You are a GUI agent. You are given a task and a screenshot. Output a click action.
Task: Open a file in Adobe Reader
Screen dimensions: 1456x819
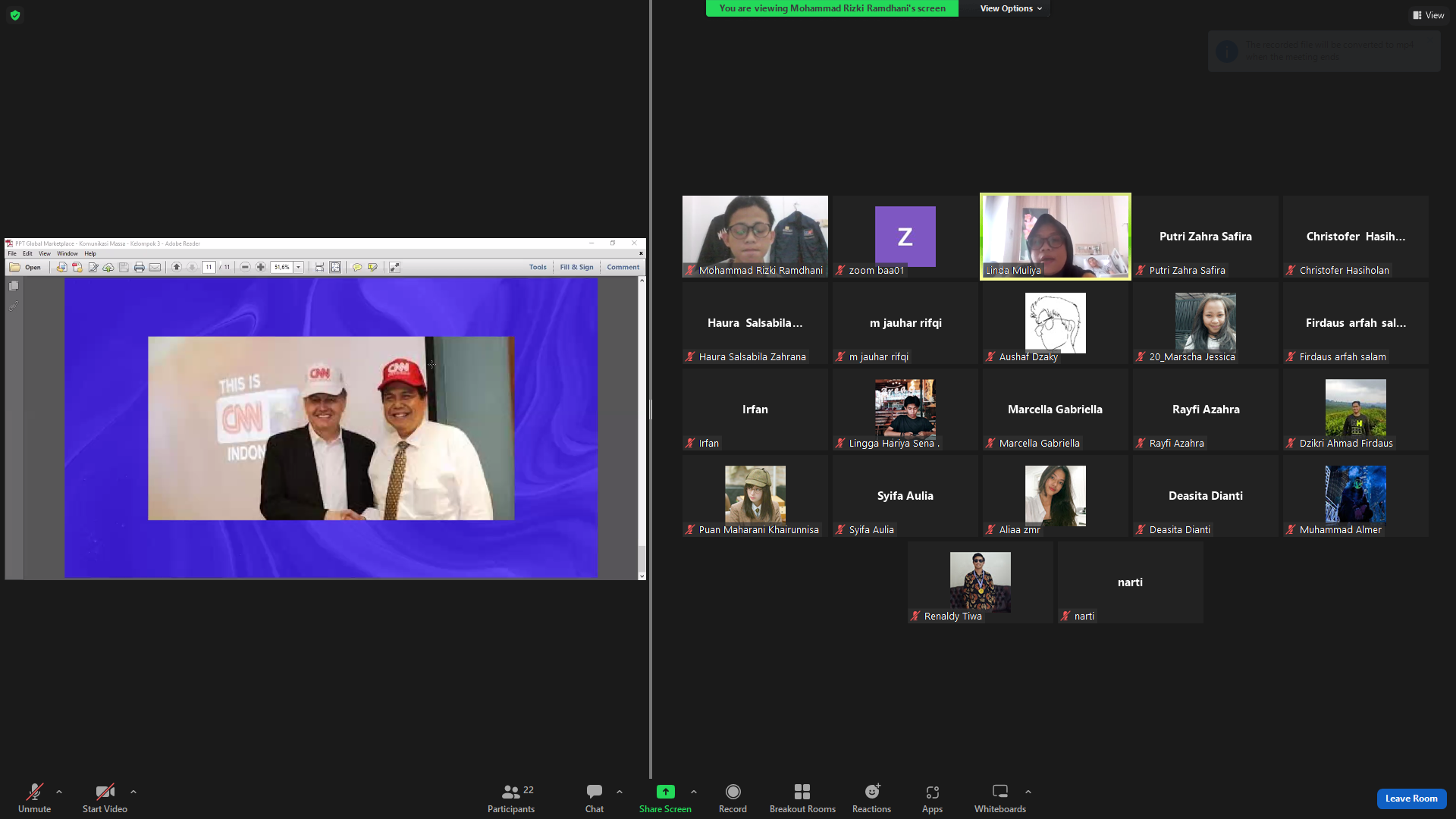[x=25, y=267]
